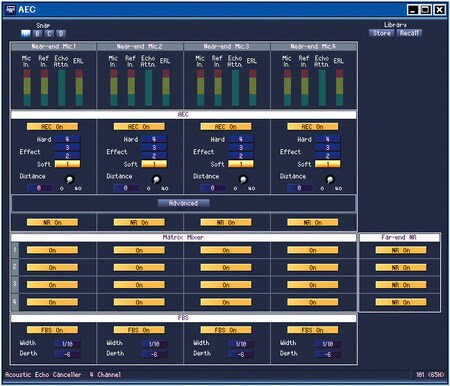Select Snap preset B

coord(38,33)
